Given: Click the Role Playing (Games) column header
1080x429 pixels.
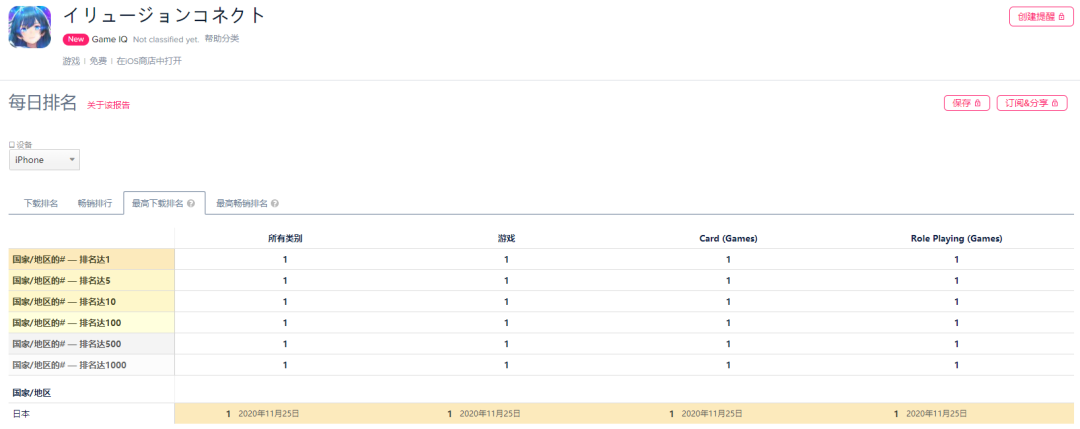Looking at the screenshot, I should 956,238.
